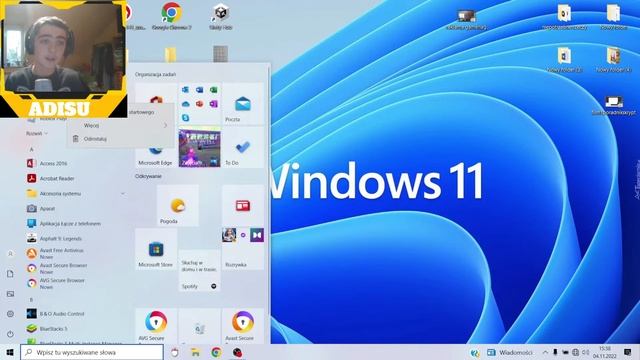This screenshot has height=360, width=640.
Task: Open Skype small tile in Office group
Action: tap(185, 118)
